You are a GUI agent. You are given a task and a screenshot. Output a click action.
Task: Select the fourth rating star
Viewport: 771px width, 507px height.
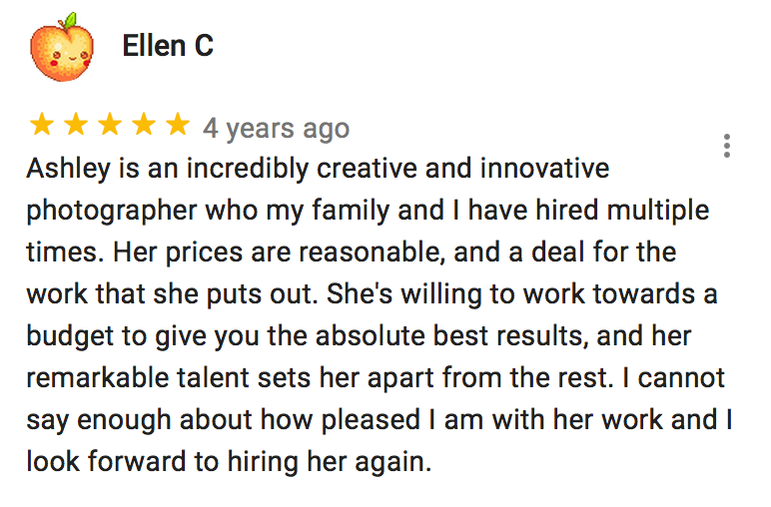tap(144, 124)
